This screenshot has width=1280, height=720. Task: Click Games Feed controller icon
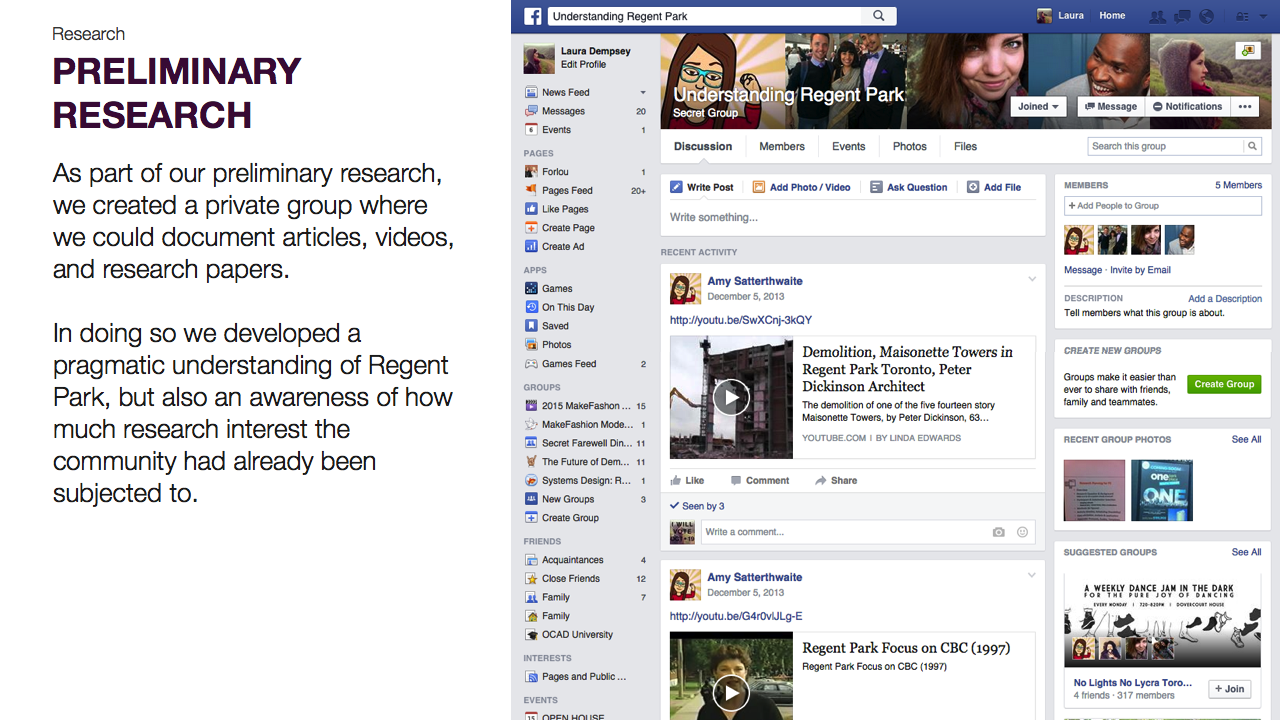[x=531, y=364]
